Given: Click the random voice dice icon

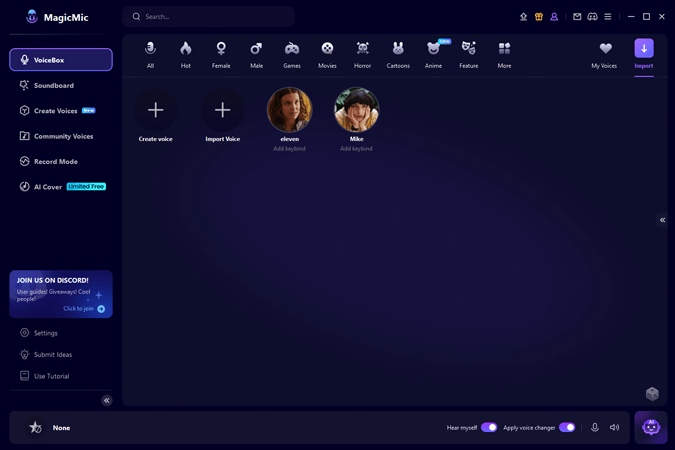Looking at the screenshot, I should (x=652, y=394).
